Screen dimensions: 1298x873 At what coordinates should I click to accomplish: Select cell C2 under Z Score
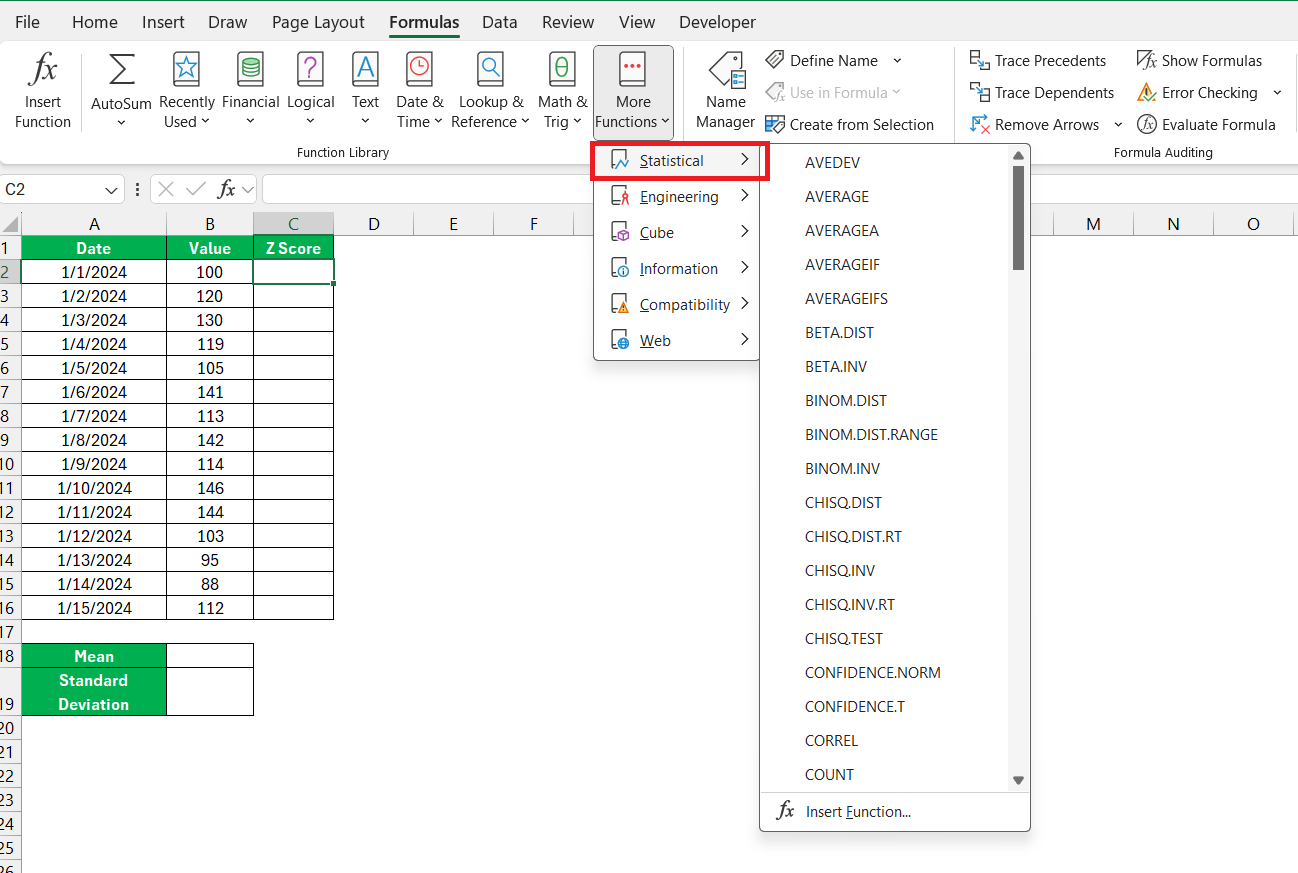click(293, 272)
